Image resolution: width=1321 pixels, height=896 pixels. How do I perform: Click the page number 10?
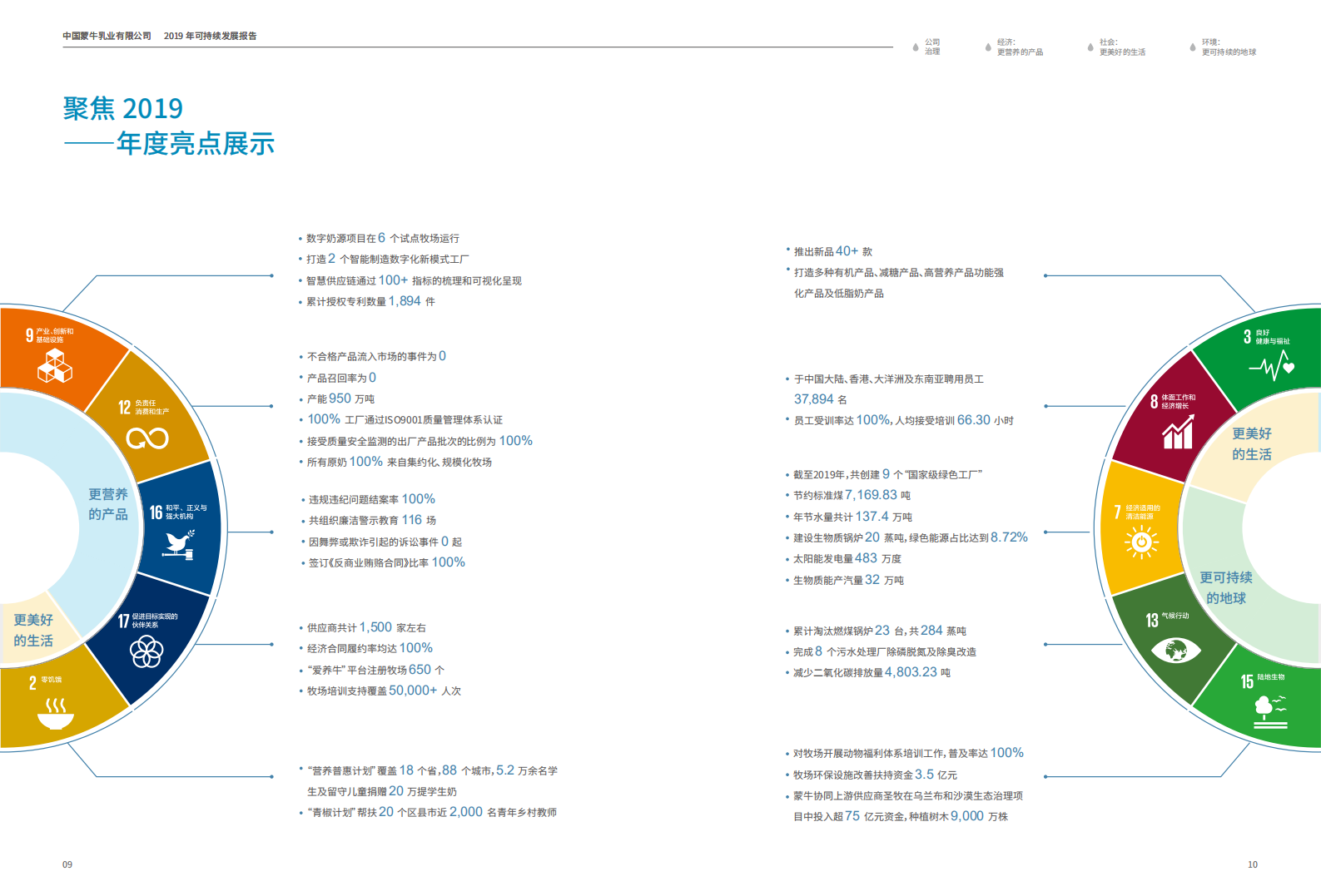coord(1253,864)
